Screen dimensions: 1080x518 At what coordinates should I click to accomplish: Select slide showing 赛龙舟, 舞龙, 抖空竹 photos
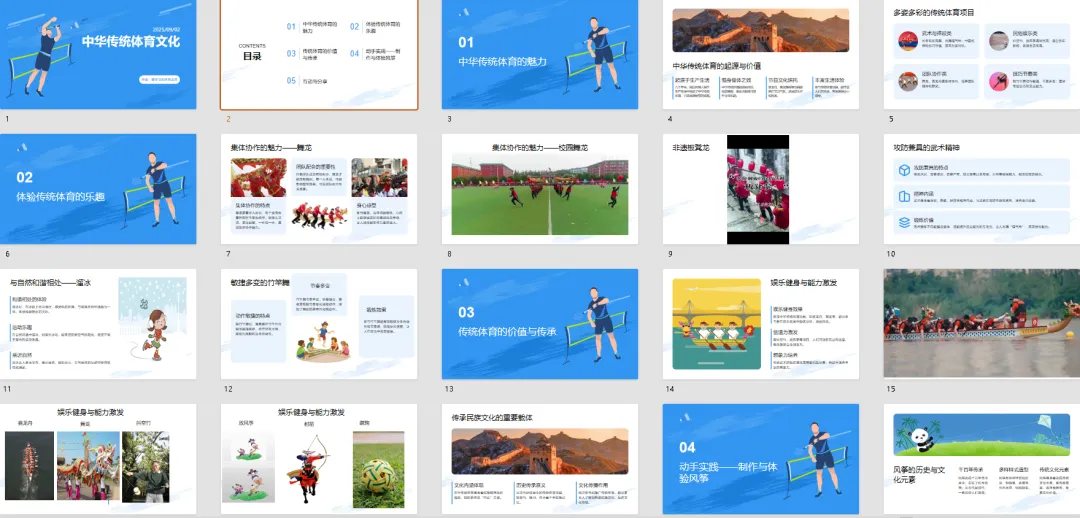click(x=98, y=459)
